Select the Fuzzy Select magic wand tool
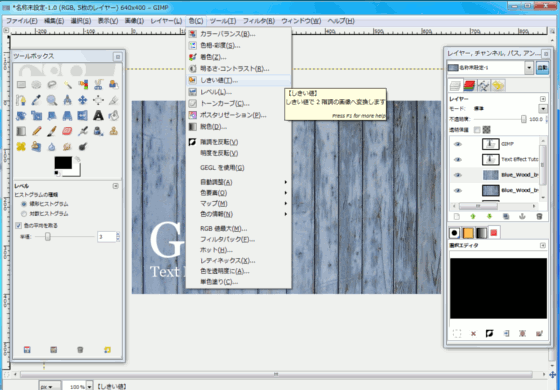This screenshot has width=560, height=390. (68, 85)
